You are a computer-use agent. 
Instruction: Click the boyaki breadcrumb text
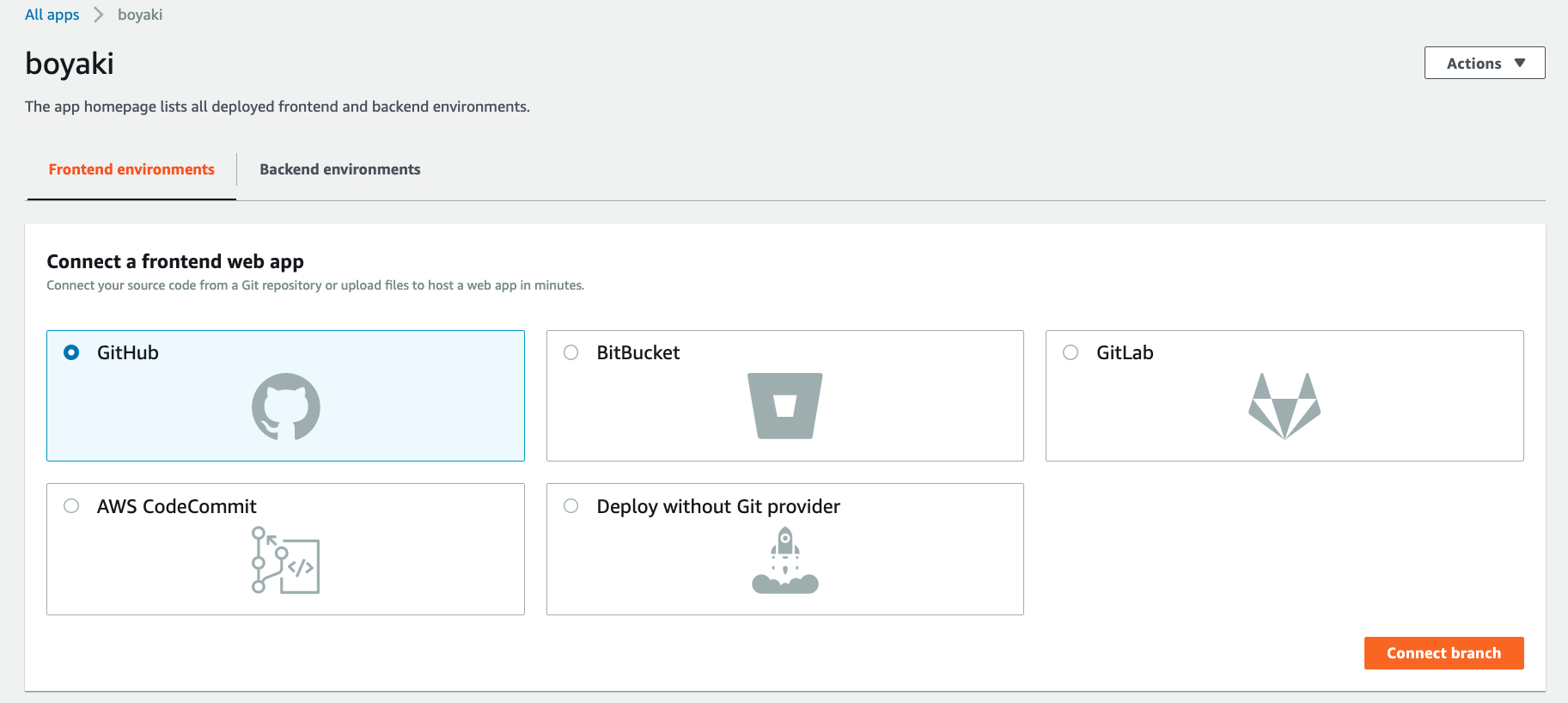[140, 15]
